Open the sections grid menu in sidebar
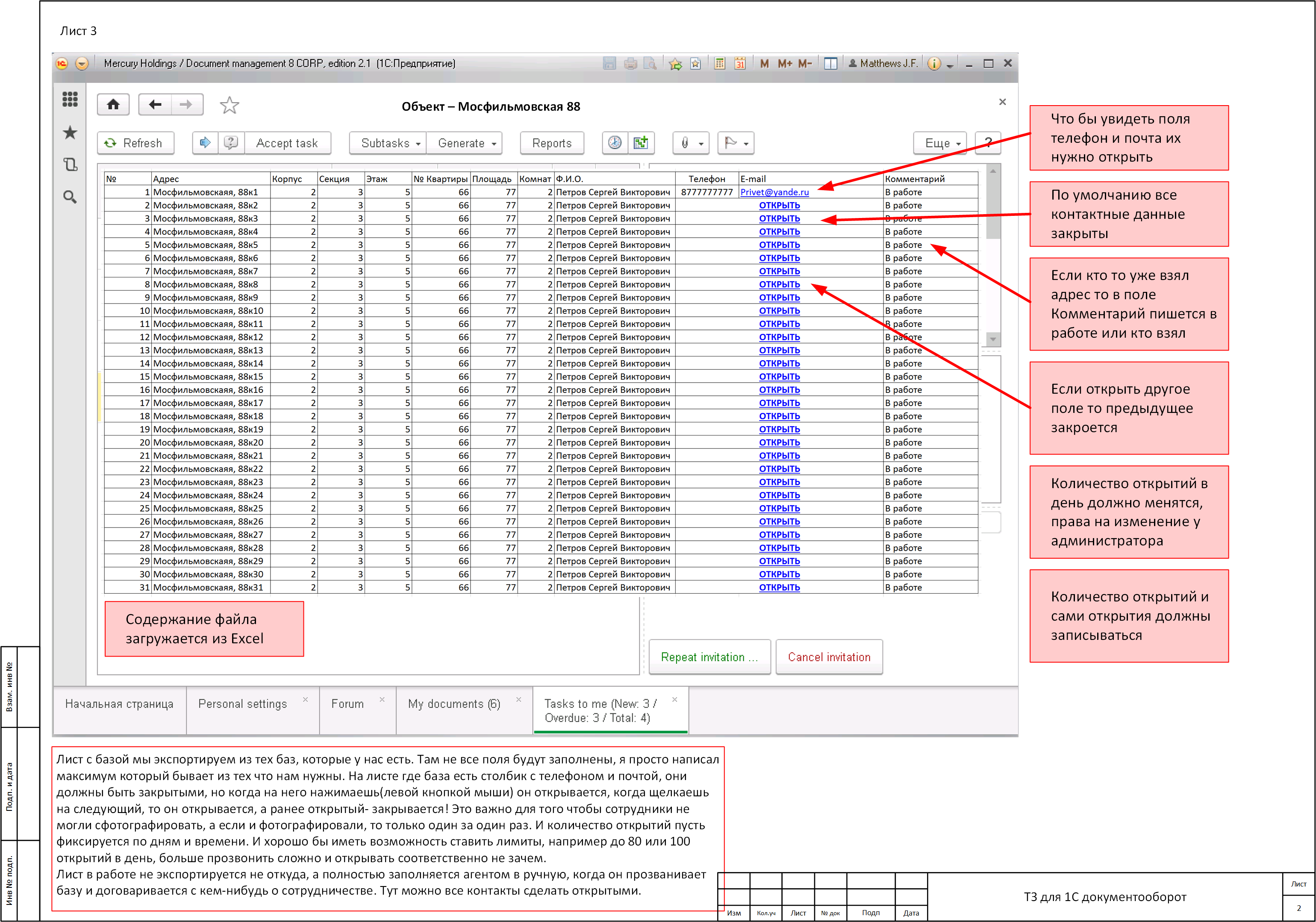Image resolution: width=1316 pixels, height=922 pixels. pos(70,99)
